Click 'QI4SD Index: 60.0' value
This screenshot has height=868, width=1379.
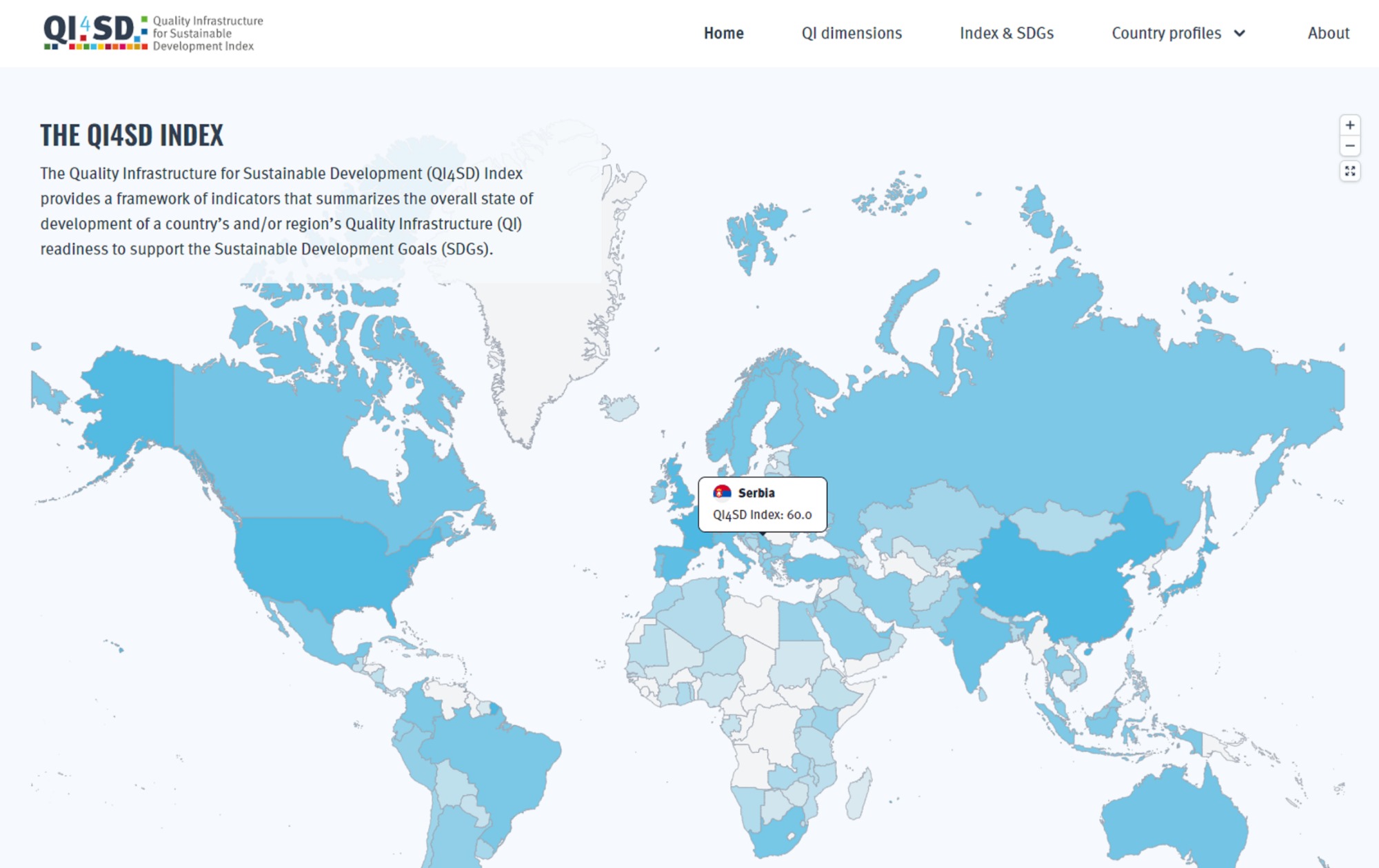[x=762, y=514]
